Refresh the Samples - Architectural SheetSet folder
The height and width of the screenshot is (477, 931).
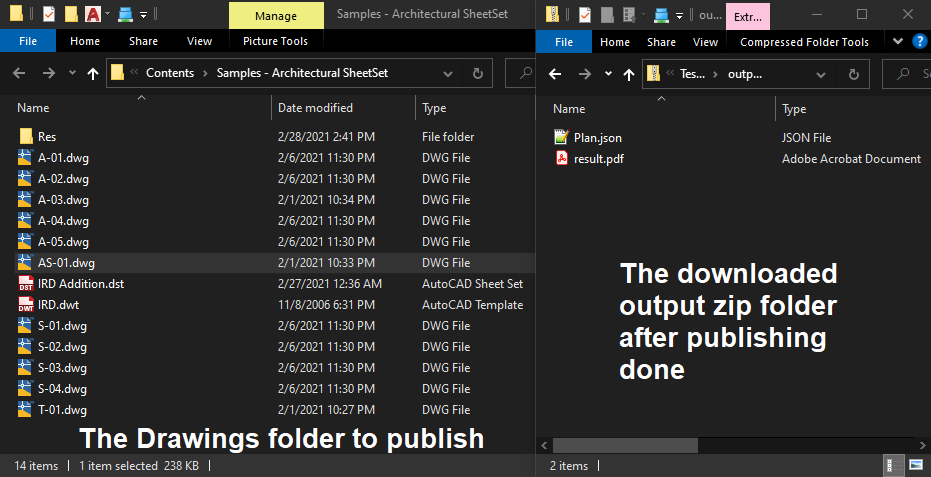tap(478, 73)
